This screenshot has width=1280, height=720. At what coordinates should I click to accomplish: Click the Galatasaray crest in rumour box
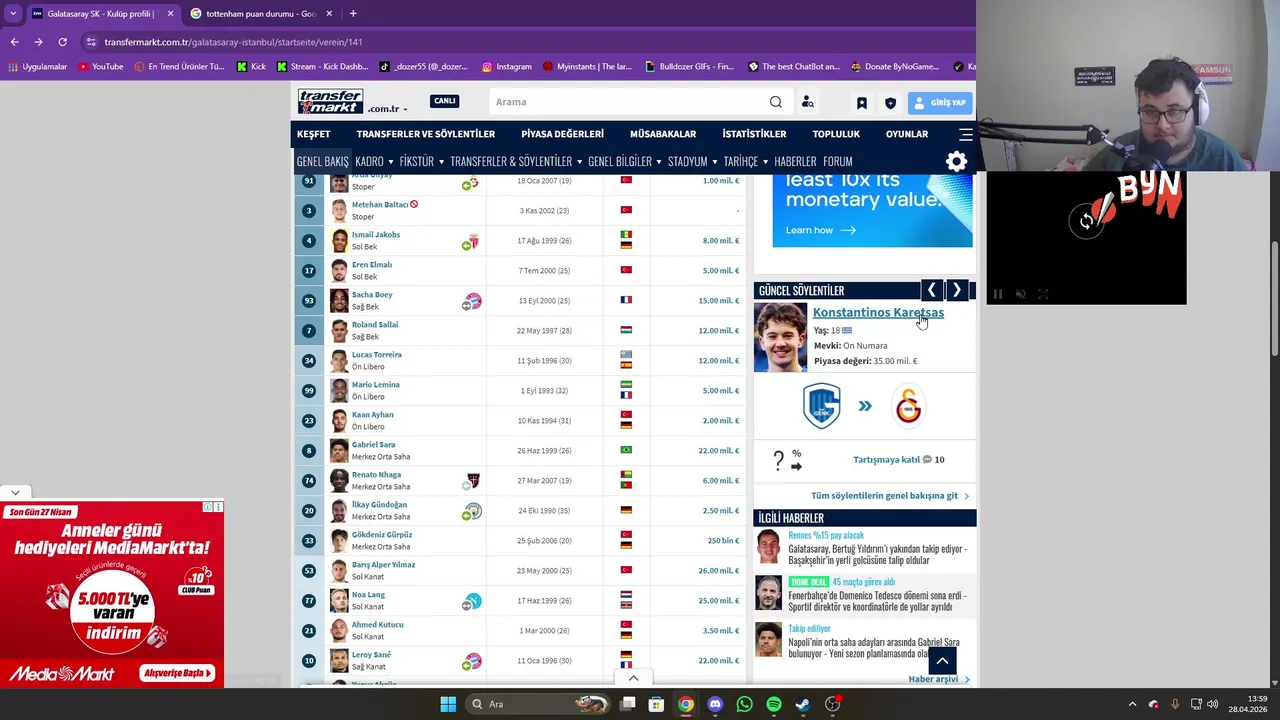tap(908, 406)
